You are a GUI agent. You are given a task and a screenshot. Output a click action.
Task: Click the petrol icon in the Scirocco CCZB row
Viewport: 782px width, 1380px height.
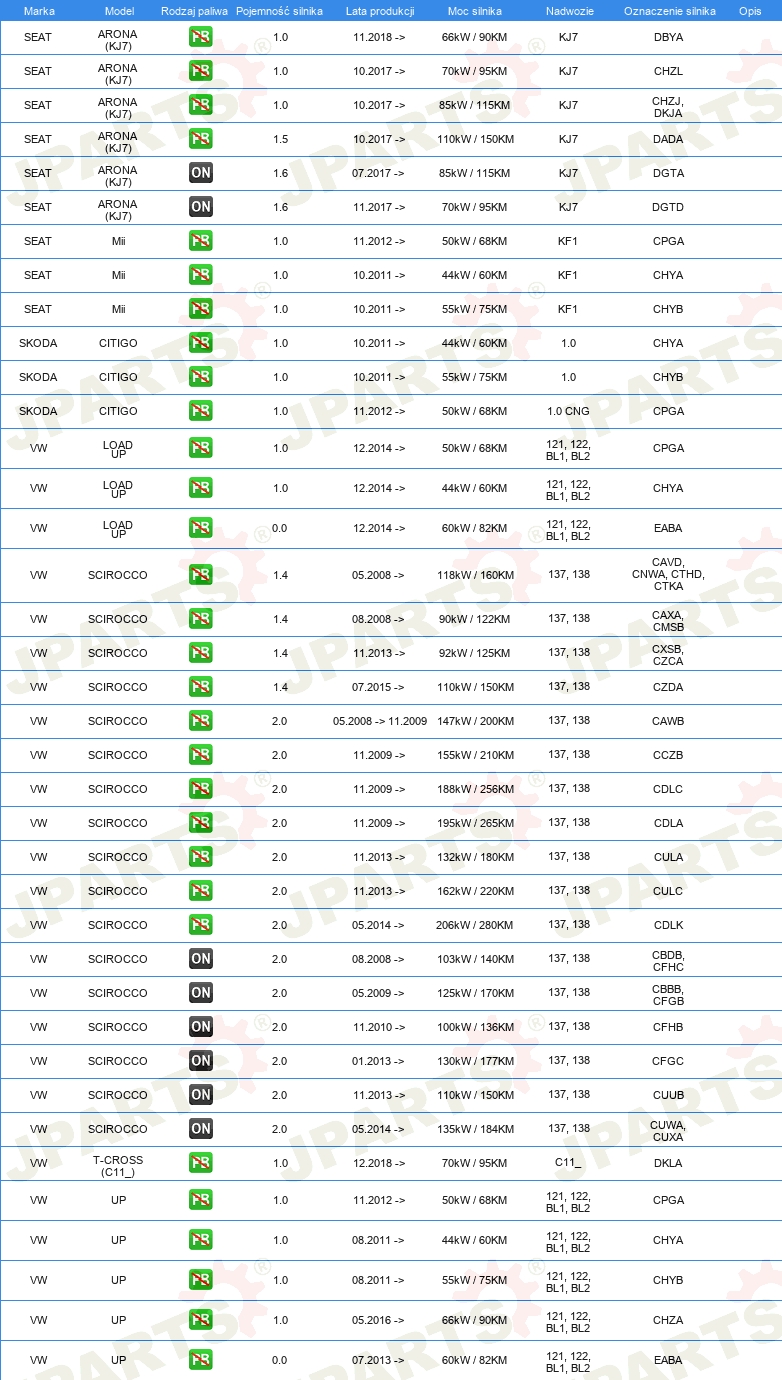pos(201,755)
